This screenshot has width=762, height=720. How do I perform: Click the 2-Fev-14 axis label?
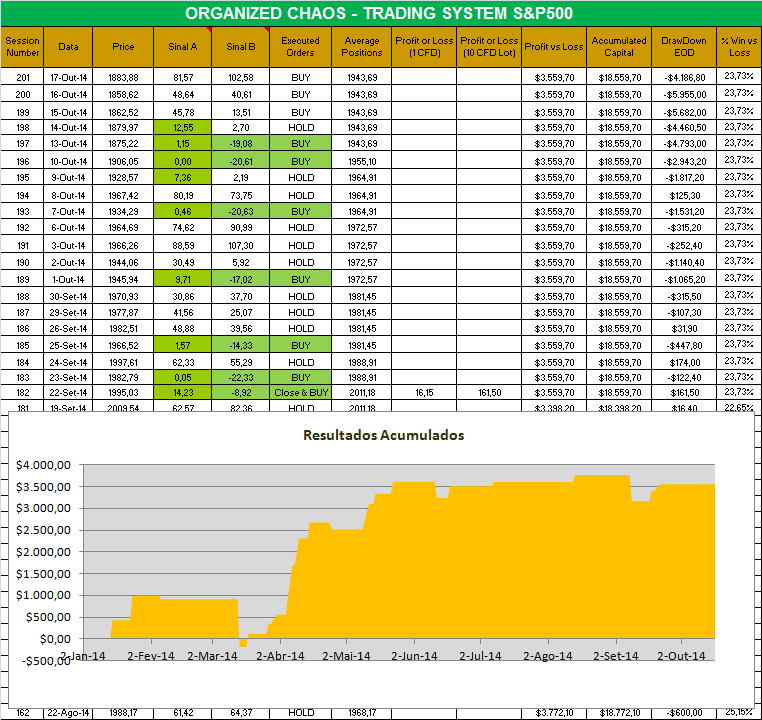(151, 656)
